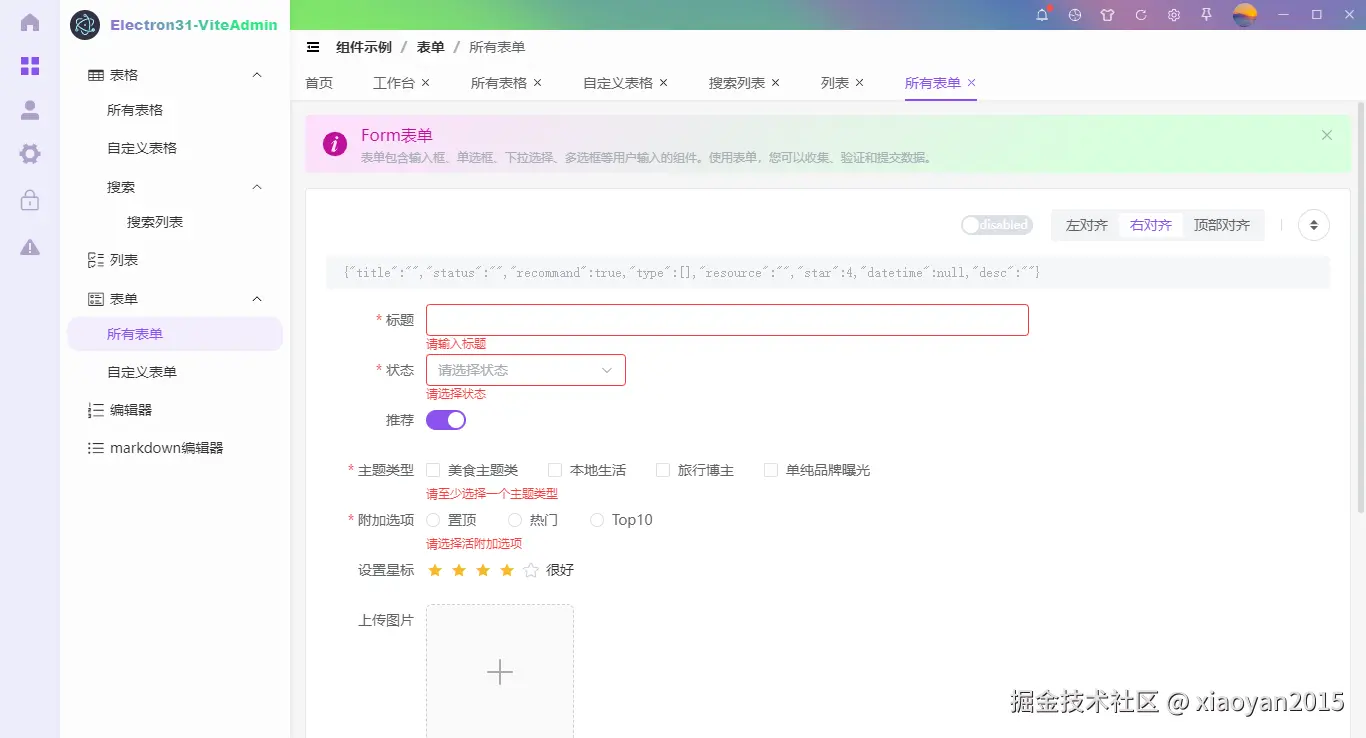This screenshot has height=738, width=1366.
Task: Close the 所有表单 tab
Action: (972, 83)
